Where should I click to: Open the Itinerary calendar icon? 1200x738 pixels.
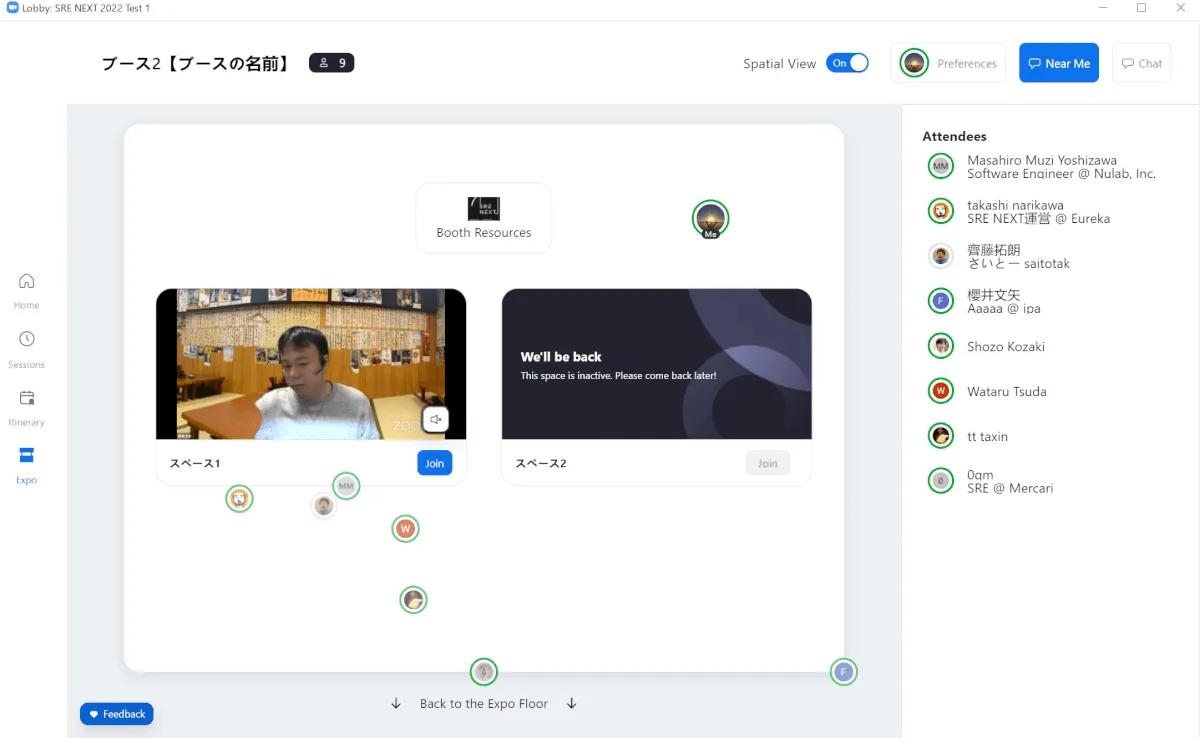pyautogui.click(x=27, y=398)
